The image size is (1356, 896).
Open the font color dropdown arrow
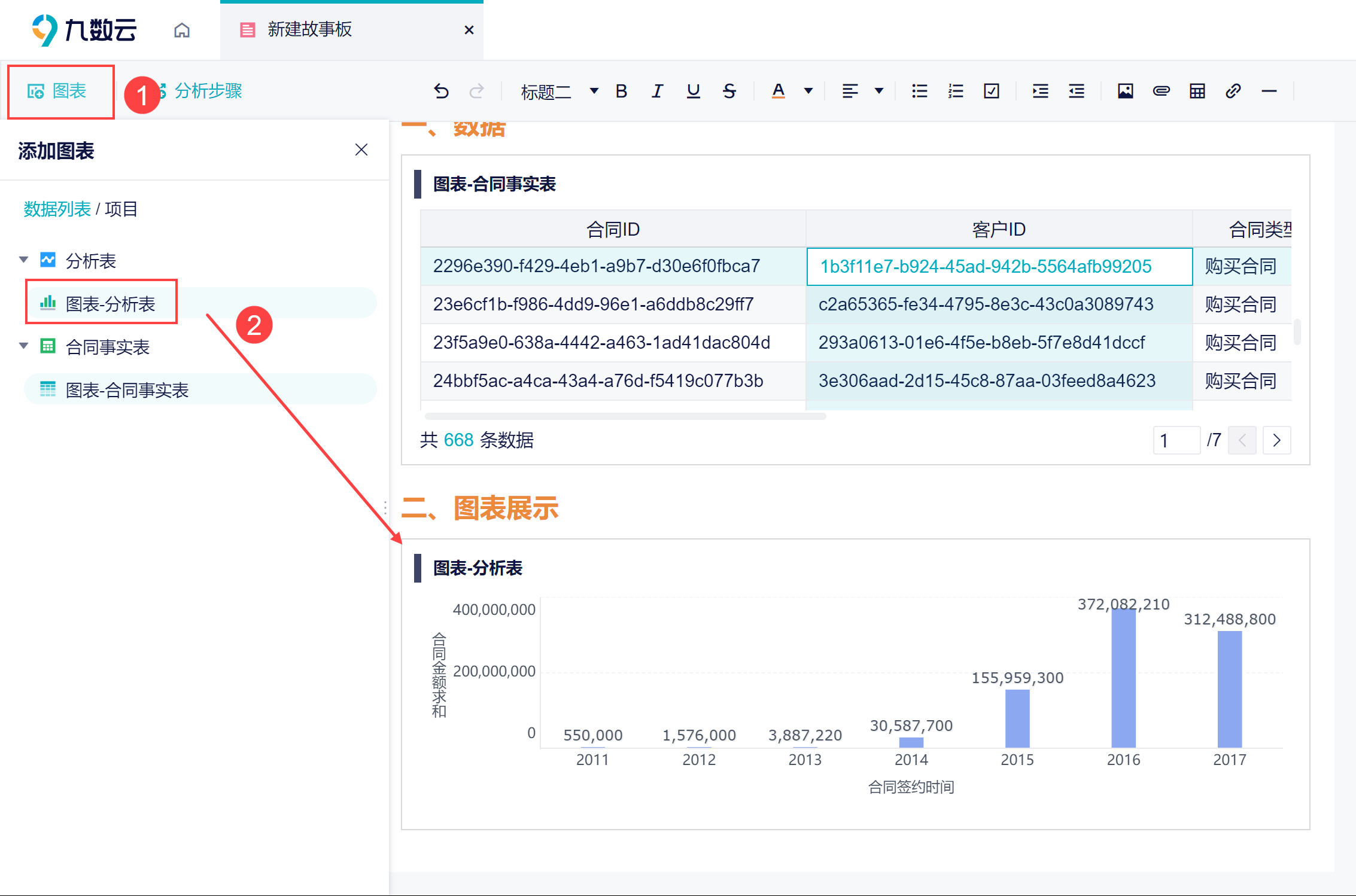click(x=808, y=91)
